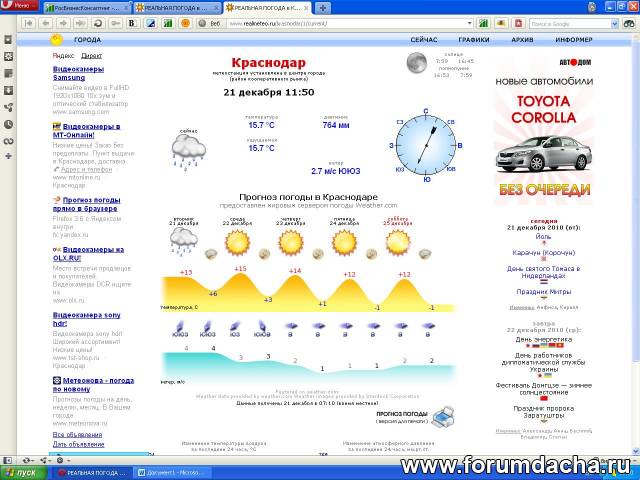Go to the АРХИВ section

[522, 40]
